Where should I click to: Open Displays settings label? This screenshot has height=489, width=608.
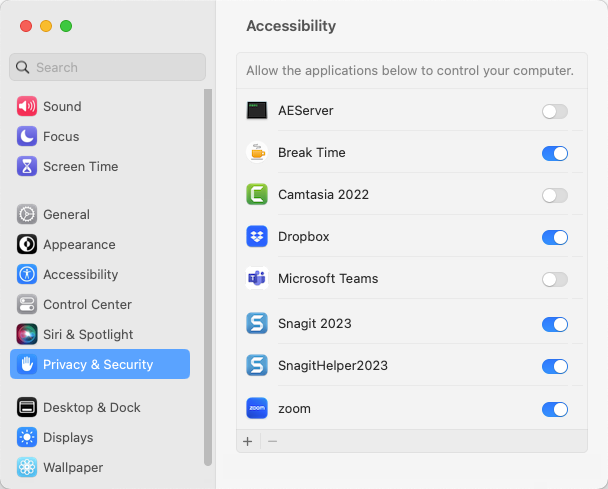coord(68,437)
